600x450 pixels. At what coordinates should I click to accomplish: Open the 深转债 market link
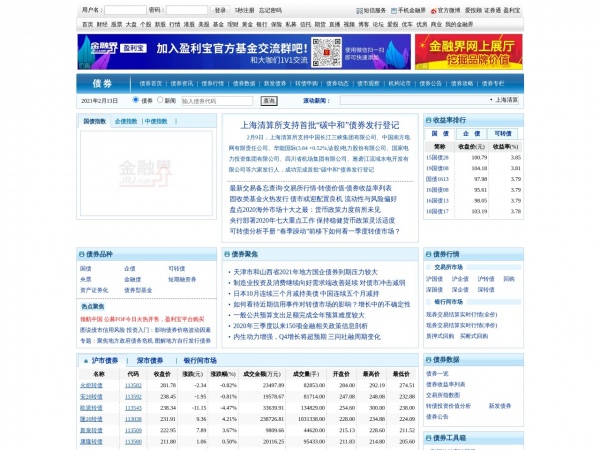pos(486,290)
